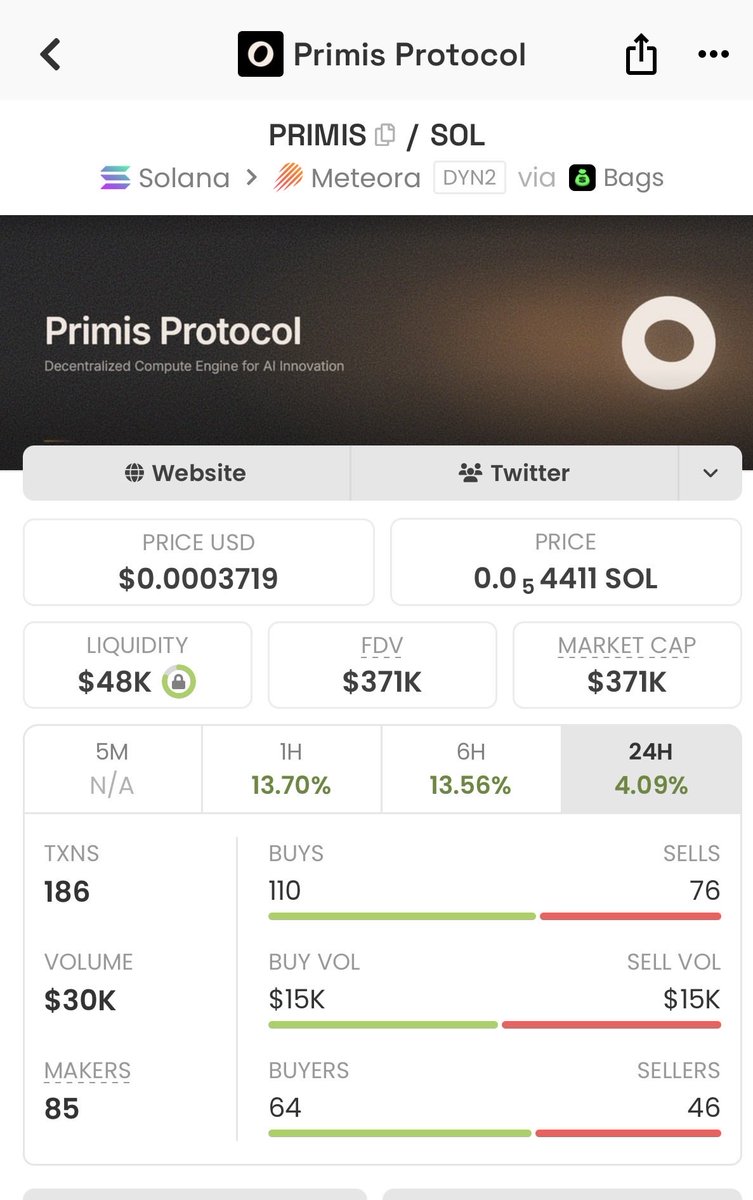The image size is (753, 1200).
Task: Select the 1H timeframe tab
Action: [291, 768]
